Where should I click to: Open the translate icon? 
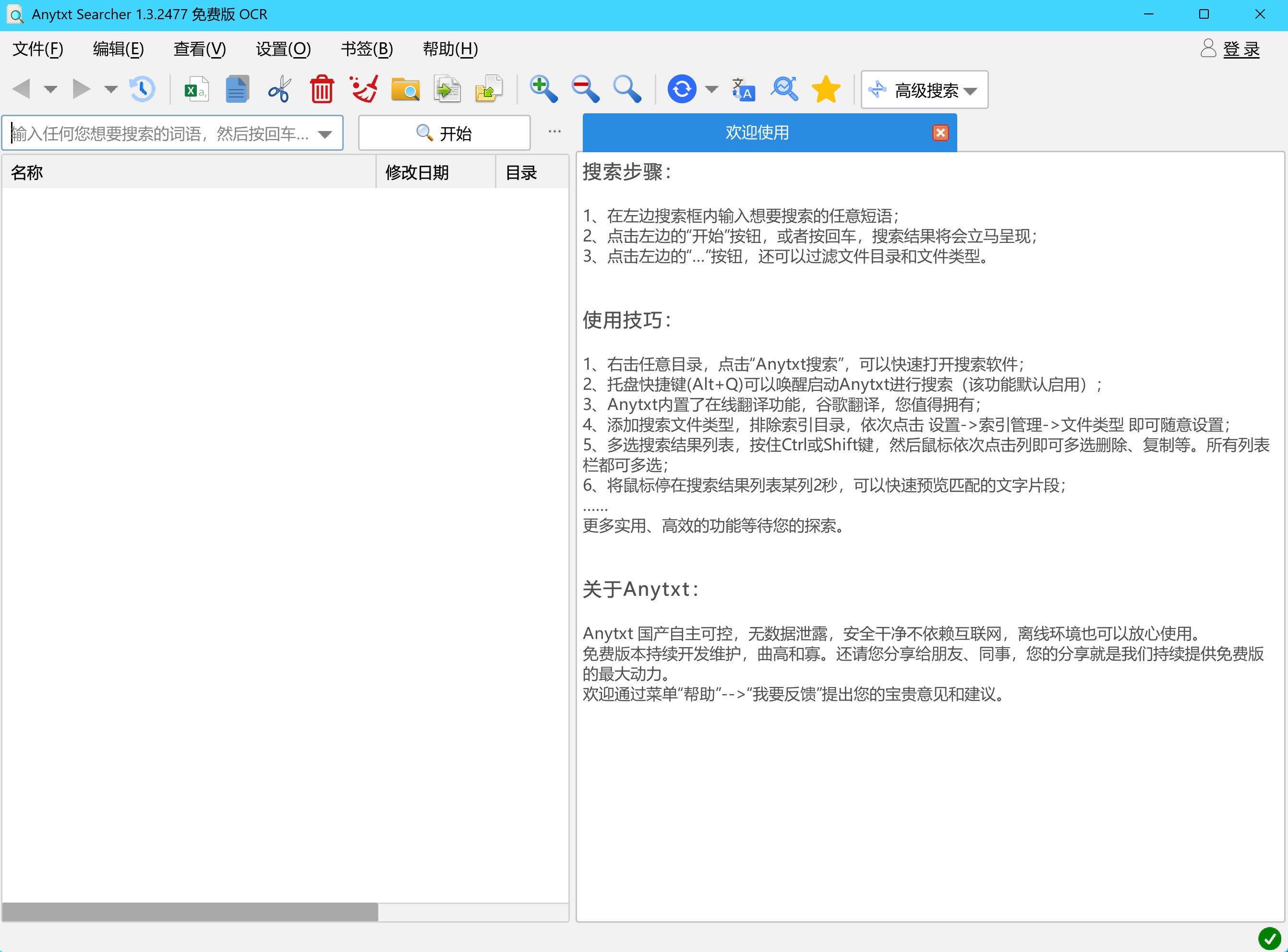[743, 89]
